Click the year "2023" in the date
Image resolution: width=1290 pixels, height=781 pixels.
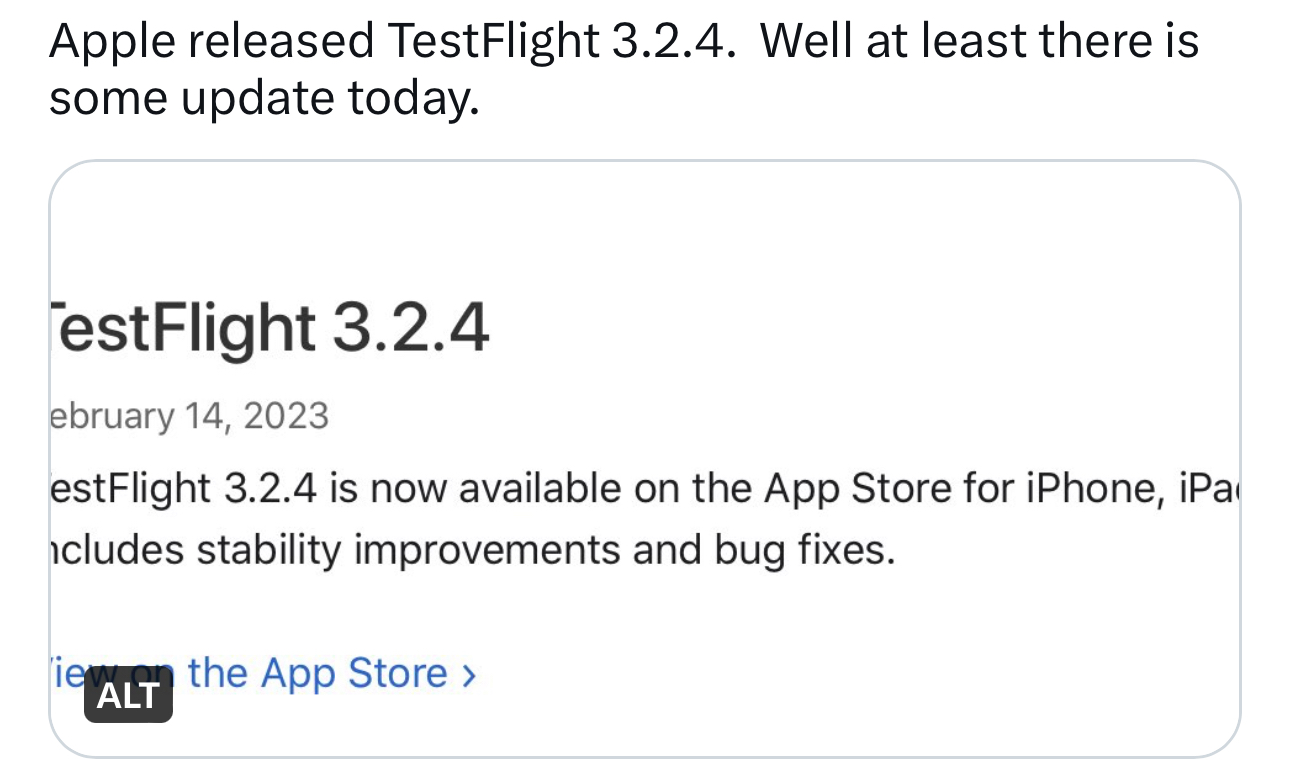[x=285, y=415]
